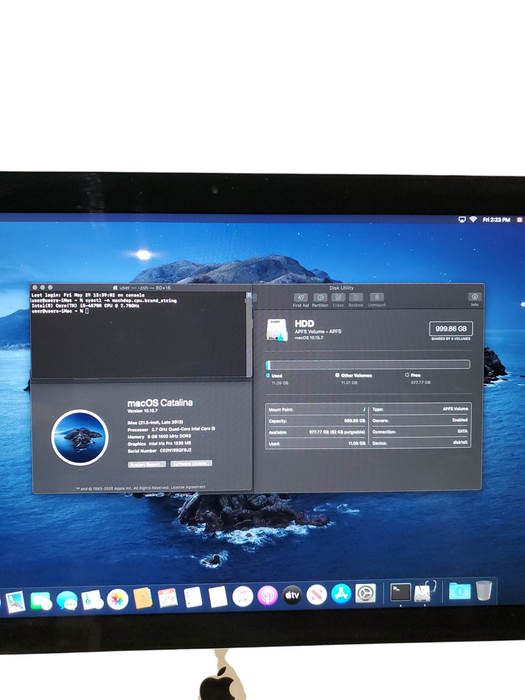
Task: Click the Software Update button
Action: (x=191, y=463)
